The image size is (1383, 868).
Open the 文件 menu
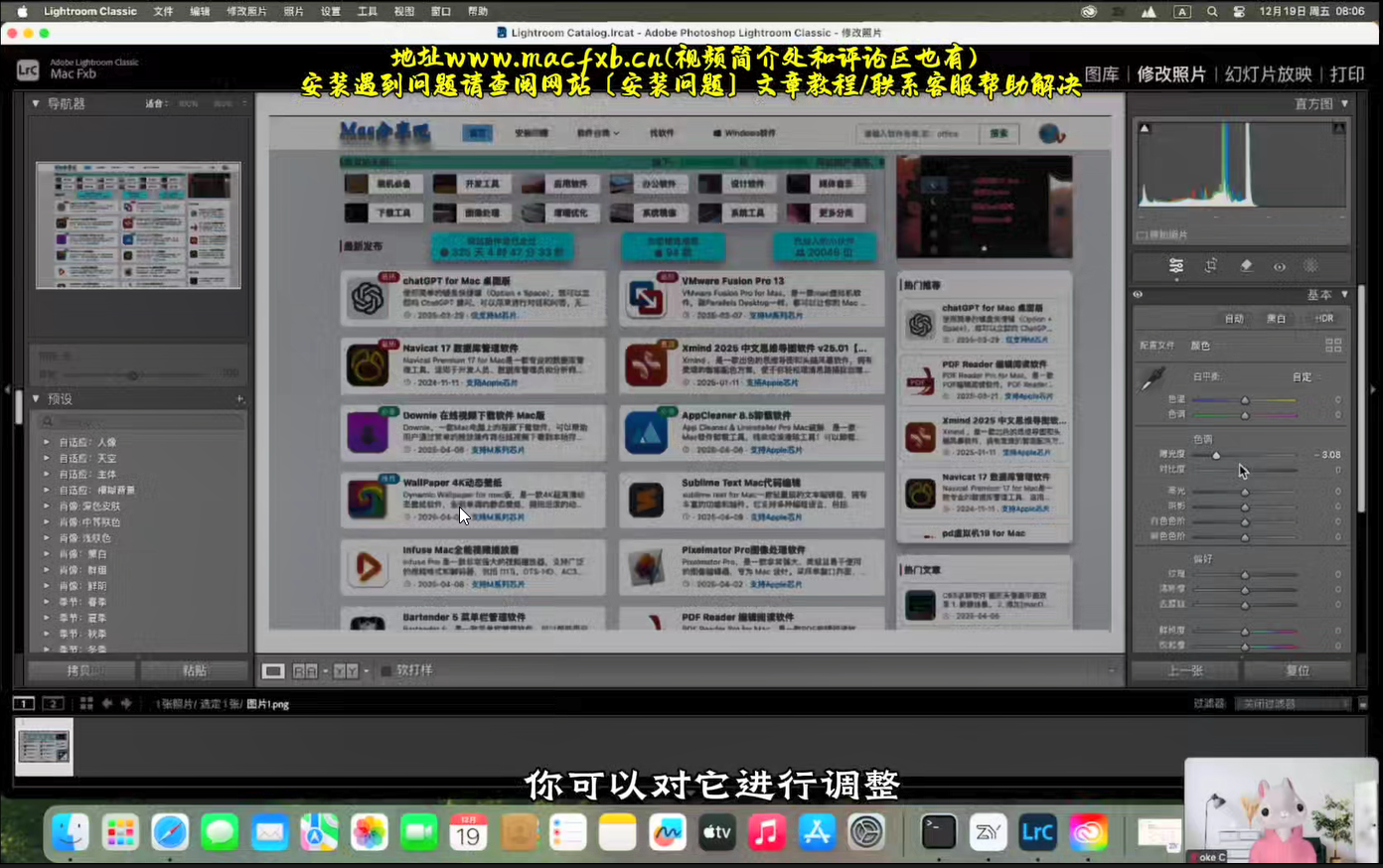(x=163, y=11)
